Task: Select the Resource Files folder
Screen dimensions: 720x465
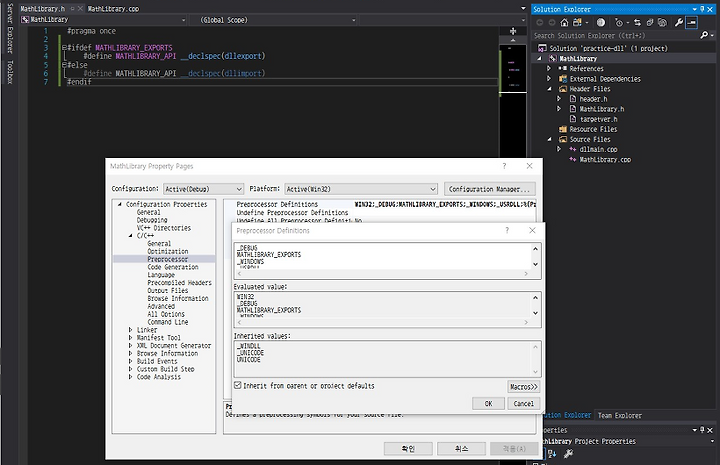Action: click(593, 129)
